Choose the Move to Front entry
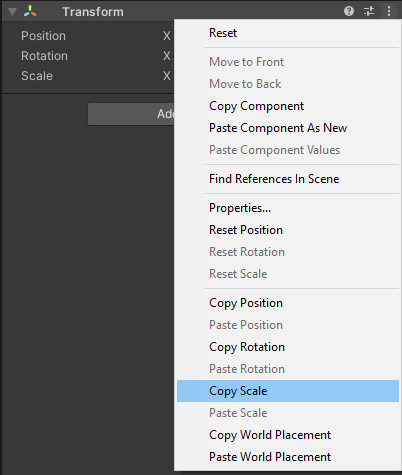The height and width of the screenshot is (475, 402). pos(288,62)
